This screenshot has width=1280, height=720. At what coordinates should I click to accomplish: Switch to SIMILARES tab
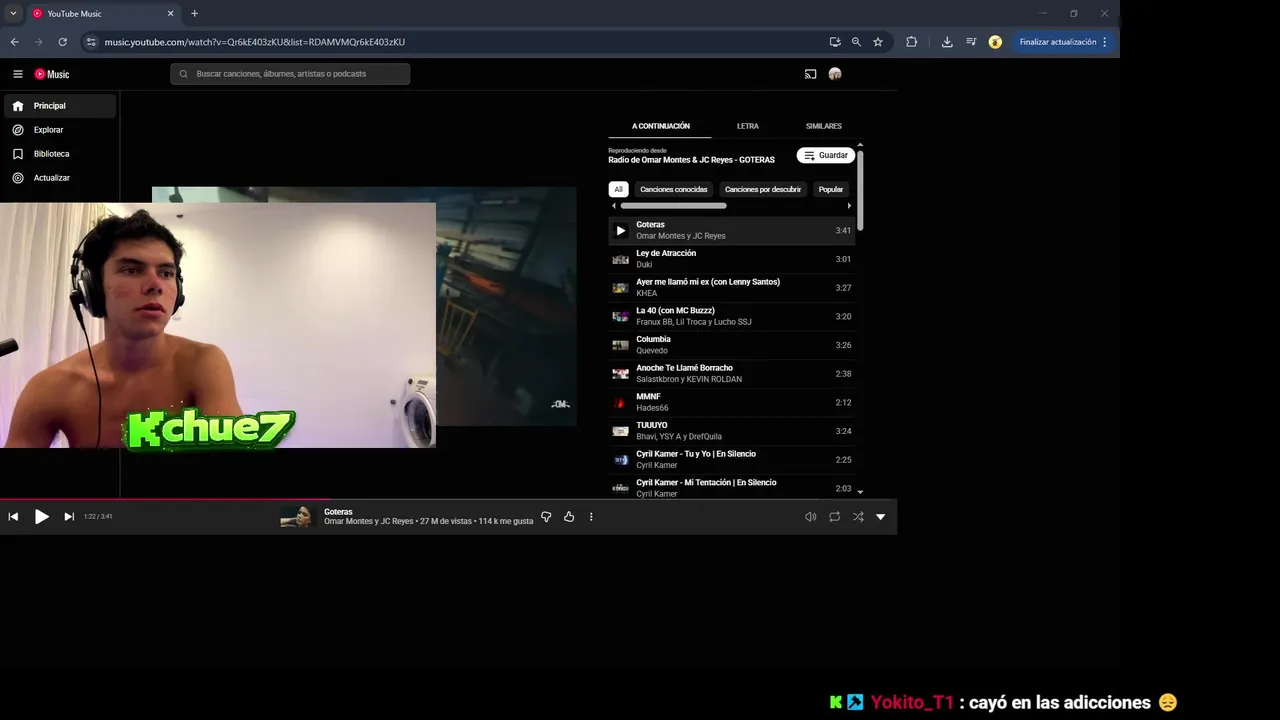point(823,126)
